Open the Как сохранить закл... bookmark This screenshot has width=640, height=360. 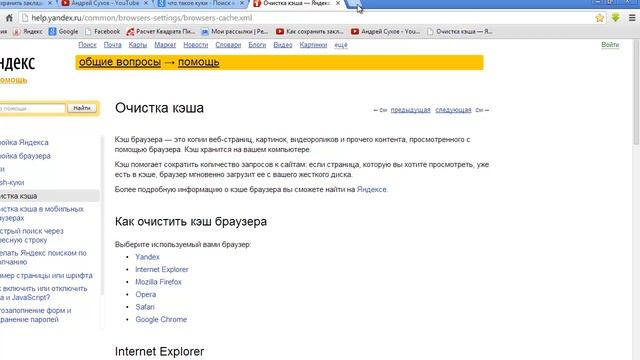(x=310, y=31)
